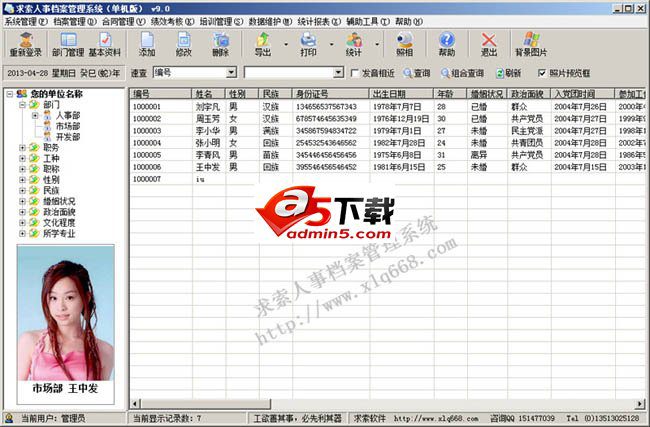Click the 编号 column header
The width and height of the screenshot is (650, 427).
(x=161, y=94)
